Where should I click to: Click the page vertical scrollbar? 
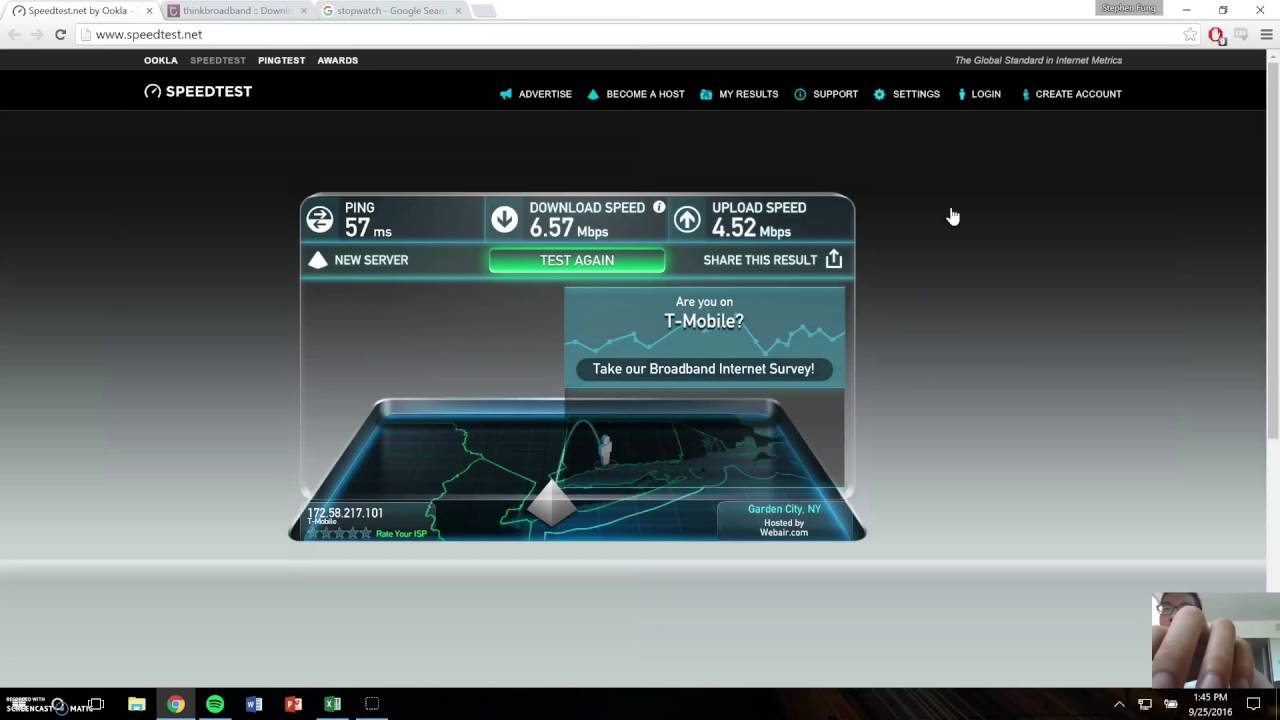point(1273,250)
